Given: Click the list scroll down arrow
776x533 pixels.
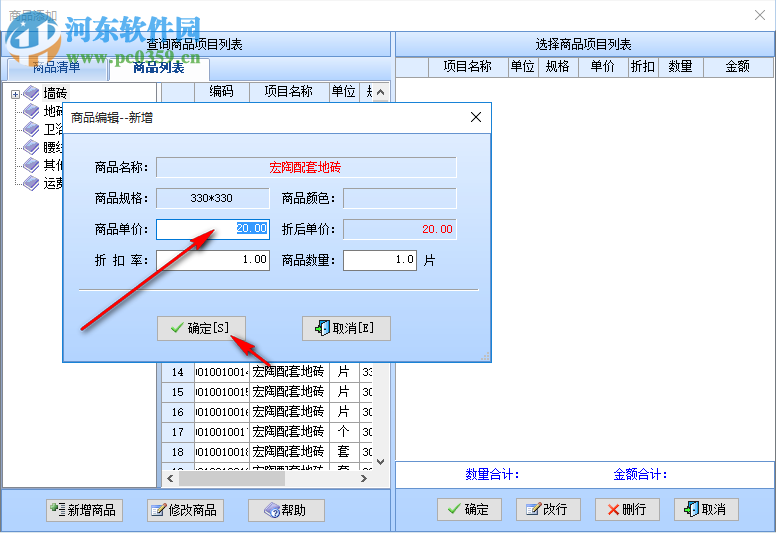Looking at the screenshot, I should pyautogui.click(x=381, y=462).
